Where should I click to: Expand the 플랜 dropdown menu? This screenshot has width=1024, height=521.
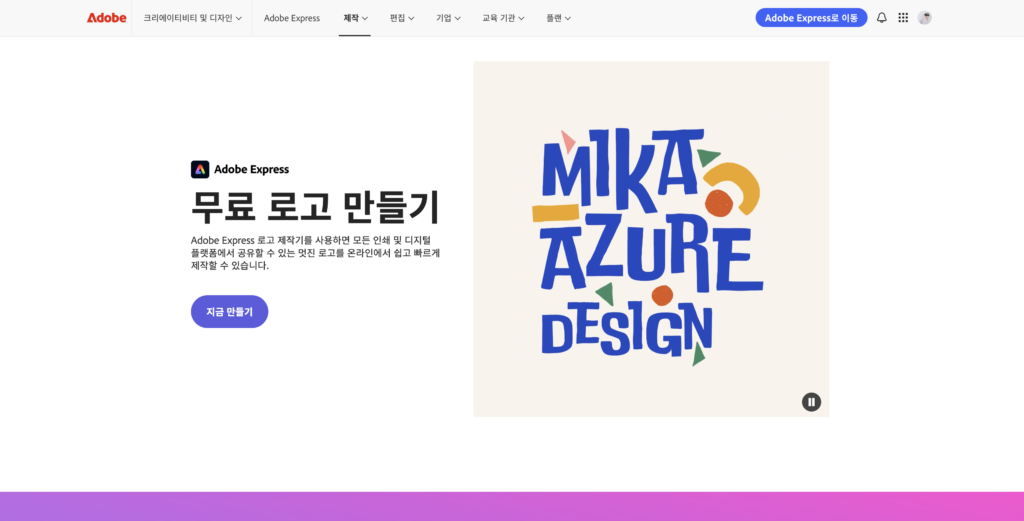pyautogui.click(x=558, y=18)
